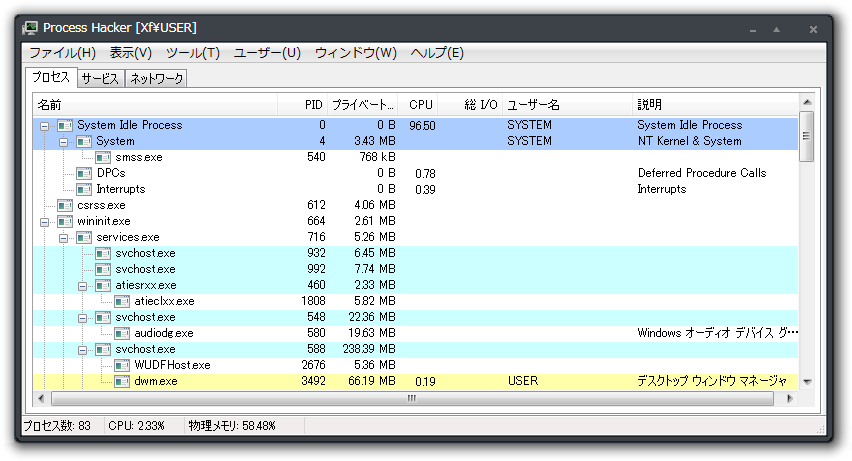
Task: Click icon of svchost.exe PID 932
Action: click(x=103, y=253)
